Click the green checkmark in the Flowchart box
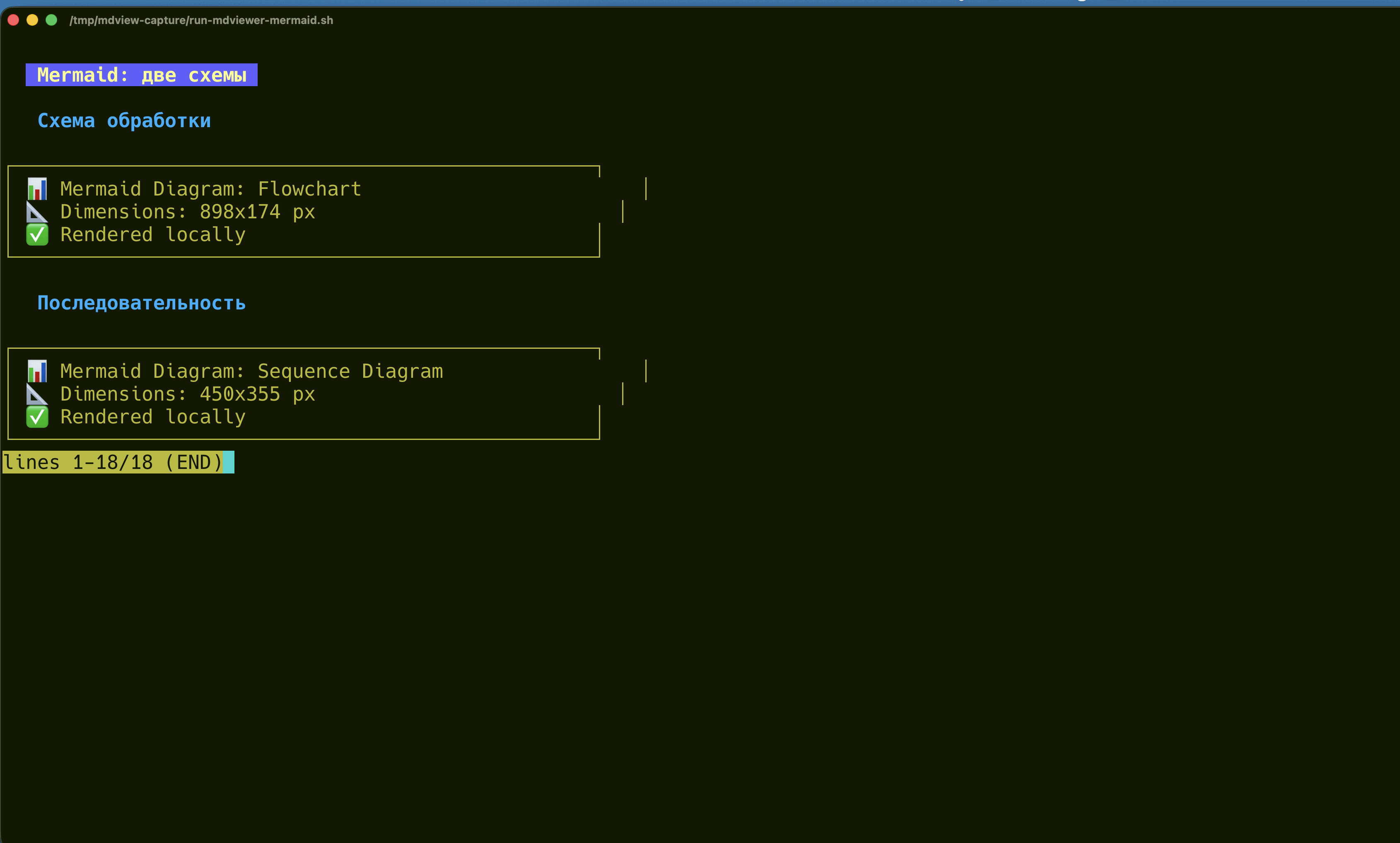 [x=37, y=234]
